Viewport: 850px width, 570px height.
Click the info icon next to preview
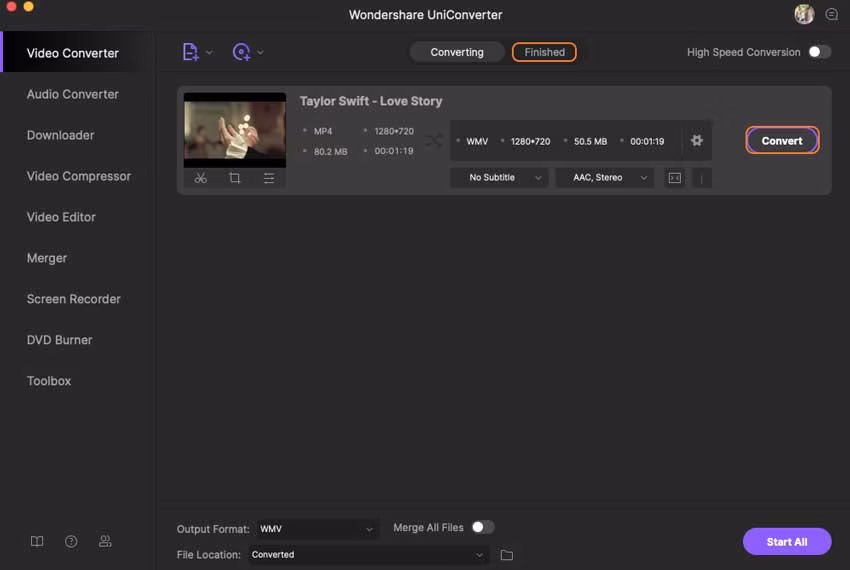[x=701, y=178]
